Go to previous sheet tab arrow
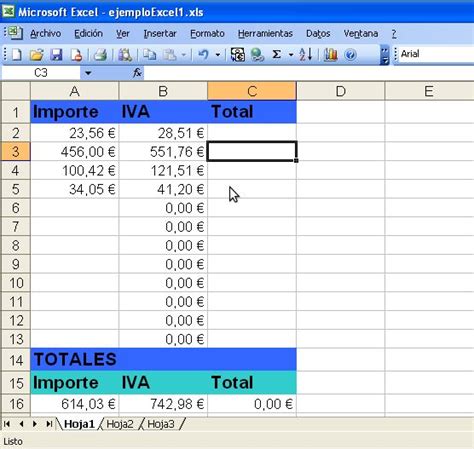This screenshot has width=474, height=449. point(21,424)
